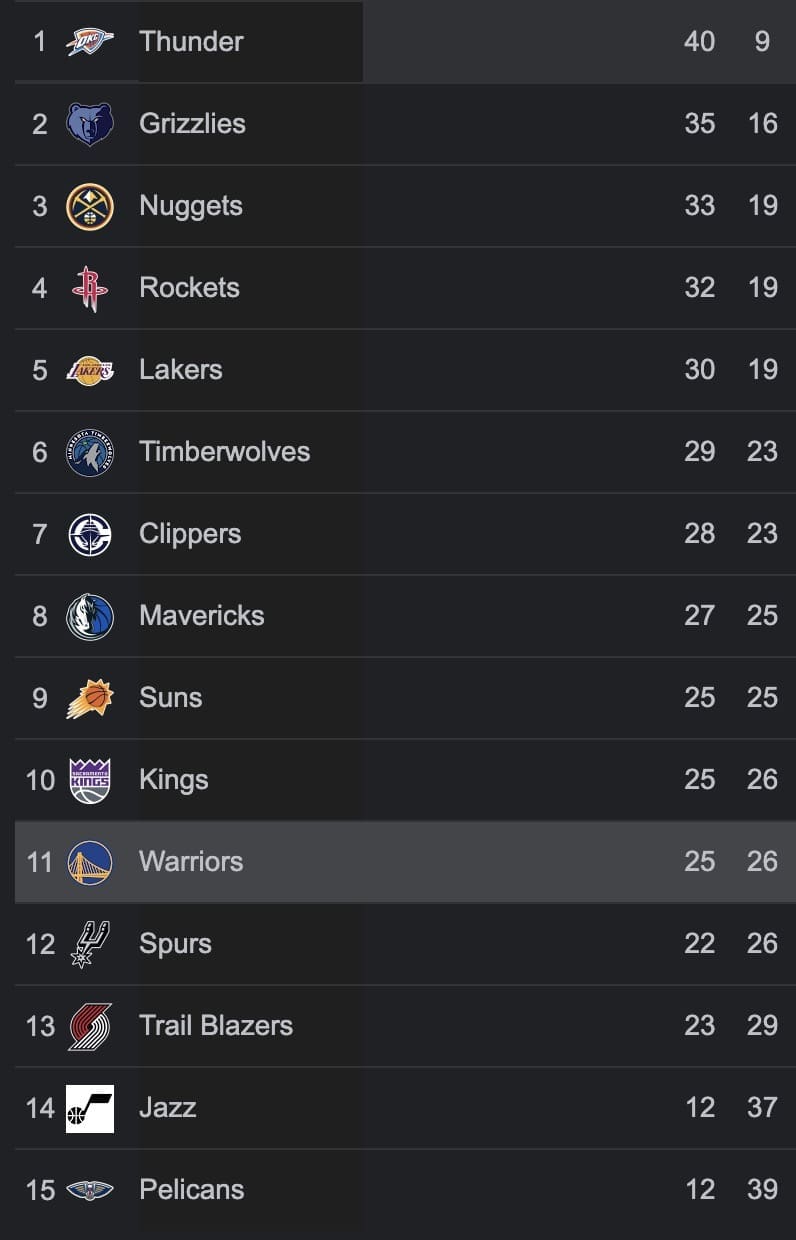Click the Trail Blazers logo

click(x=90, y=1026)
